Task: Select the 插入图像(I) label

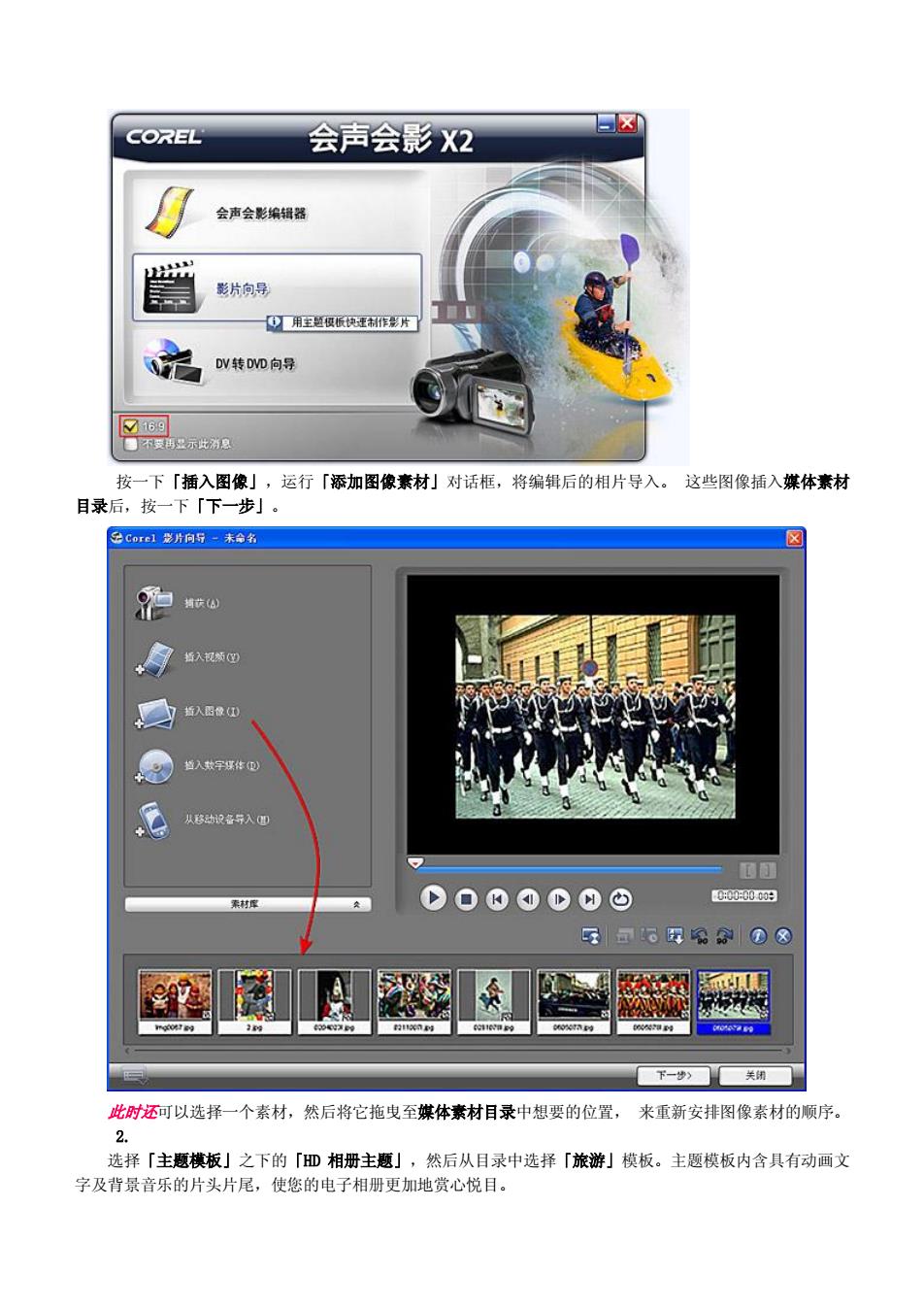Action: pos(212,712)
